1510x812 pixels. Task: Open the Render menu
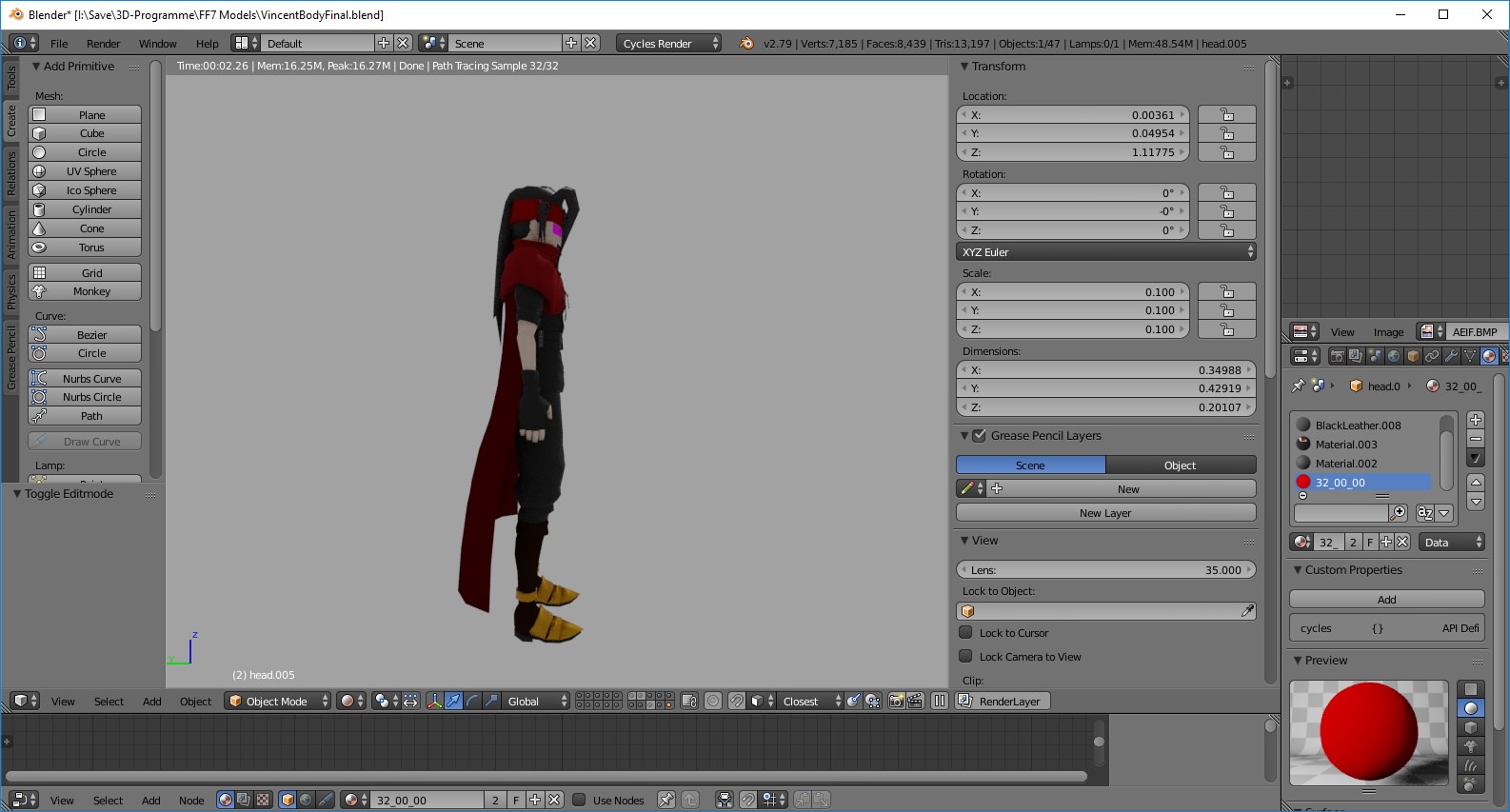[x=103, y=44]
